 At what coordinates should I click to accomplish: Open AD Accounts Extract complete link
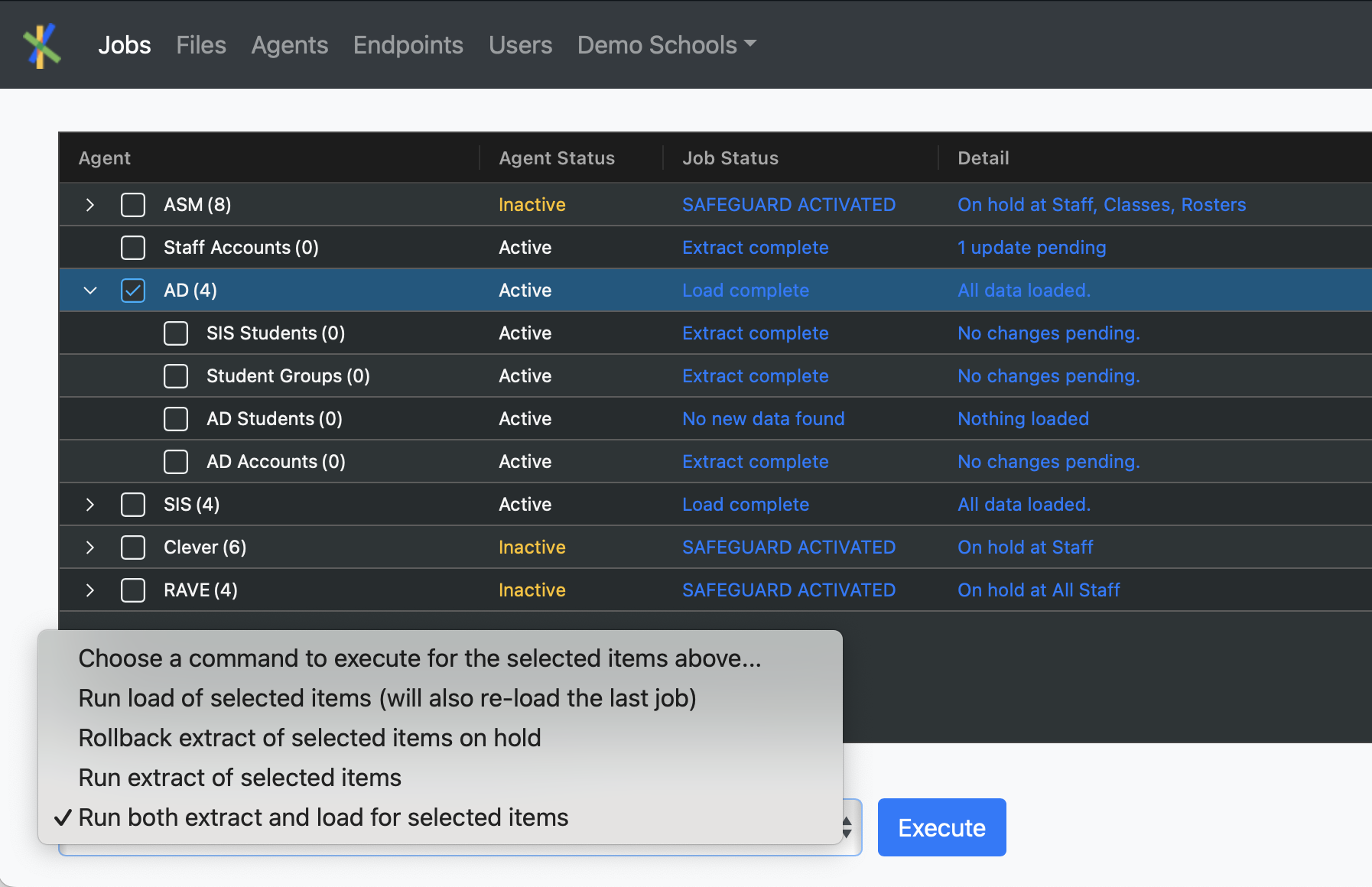tap(755, 462)
